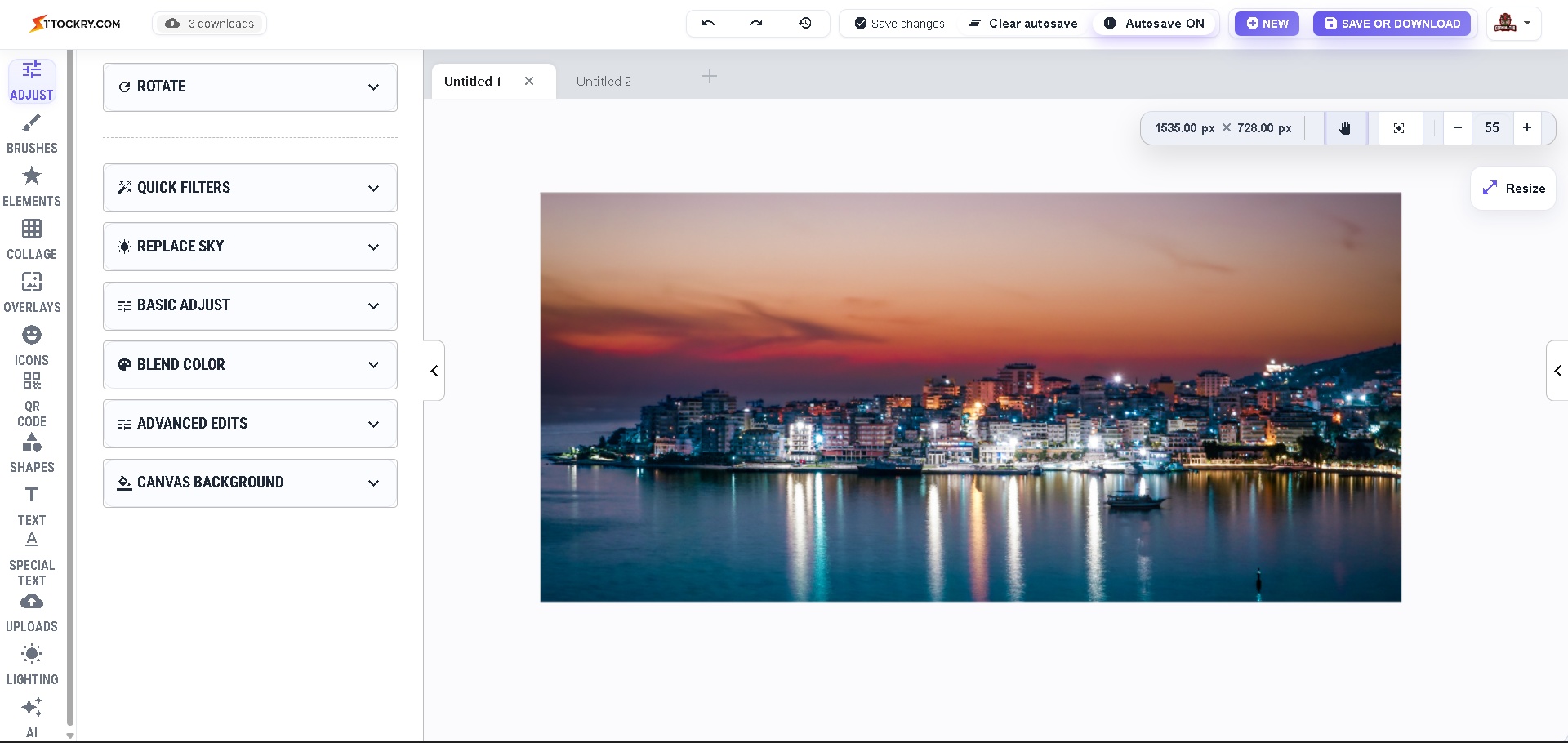Screen dimensions: 1568x743
Task: Expand the Canvas Background section
Action: (x=250, y=483)
